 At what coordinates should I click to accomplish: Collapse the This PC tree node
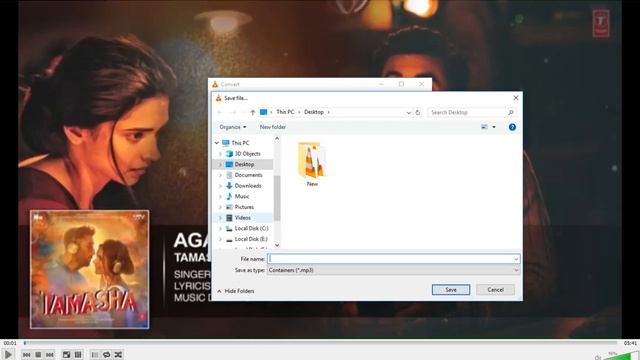pyautogui.click(x=217, y=143)
